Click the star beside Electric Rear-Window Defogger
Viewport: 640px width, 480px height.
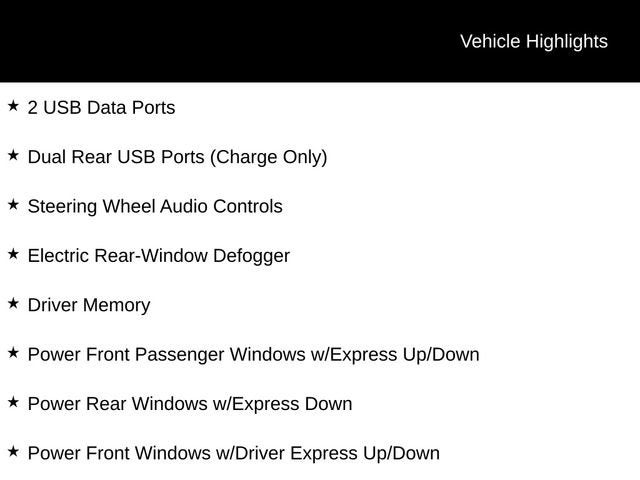pyautogui.click(x=13, y=254)
